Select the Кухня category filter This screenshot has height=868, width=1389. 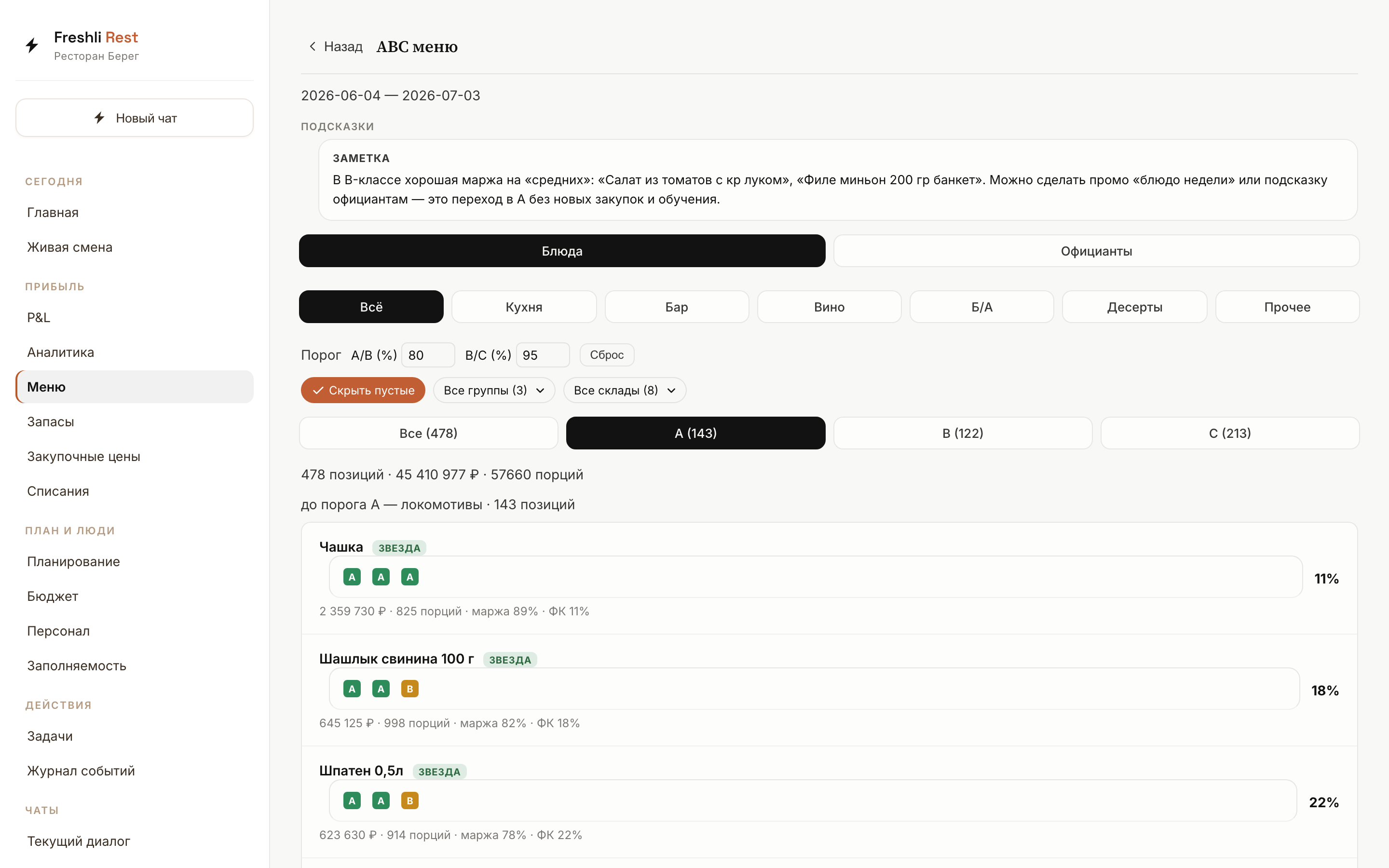[x=523, y=307]
